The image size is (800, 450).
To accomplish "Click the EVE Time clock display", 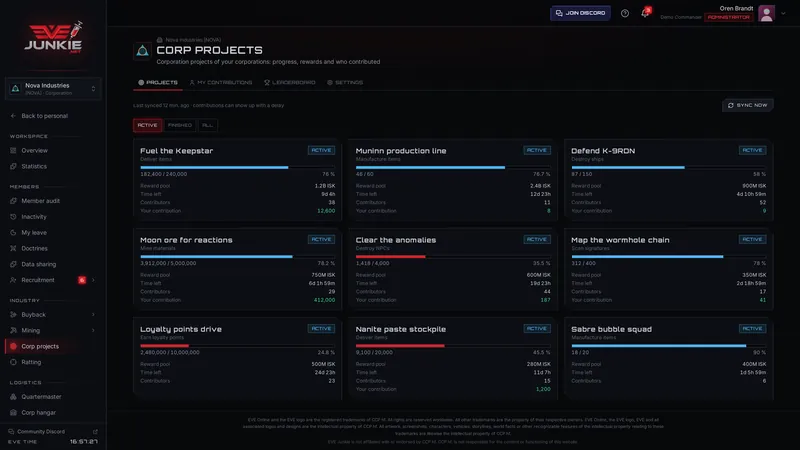I will coord(84,442).
